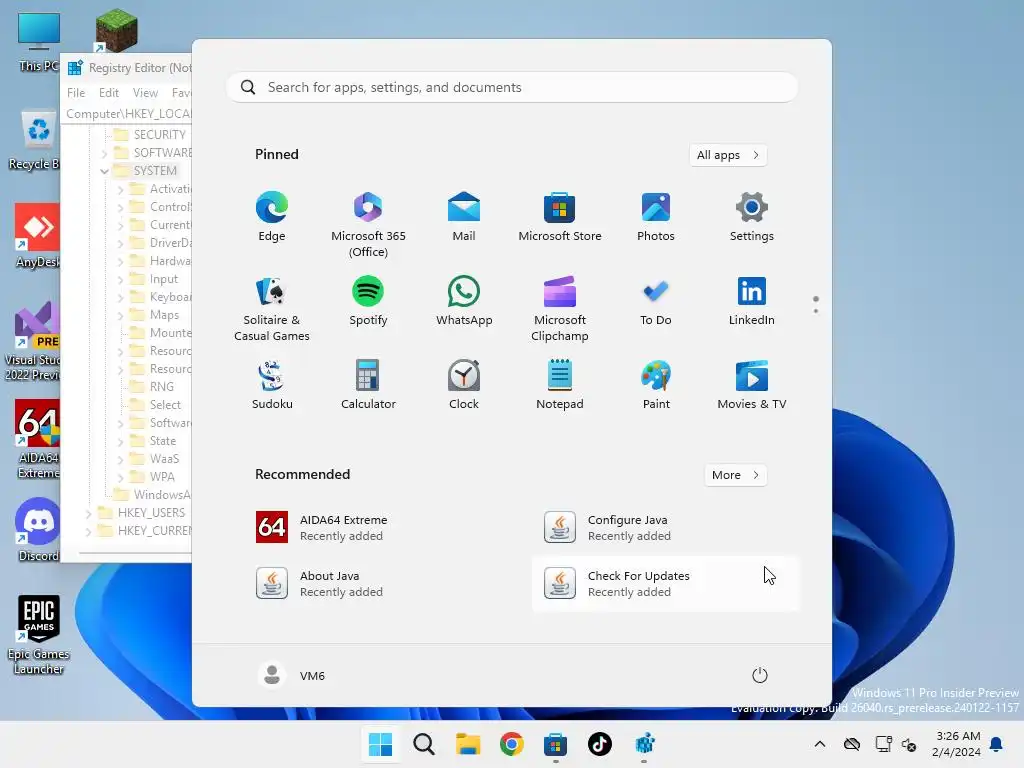Viewport: 1024px width, 768px height.
Task: Open Settings from pinned apps
Action: coord(752,217)
